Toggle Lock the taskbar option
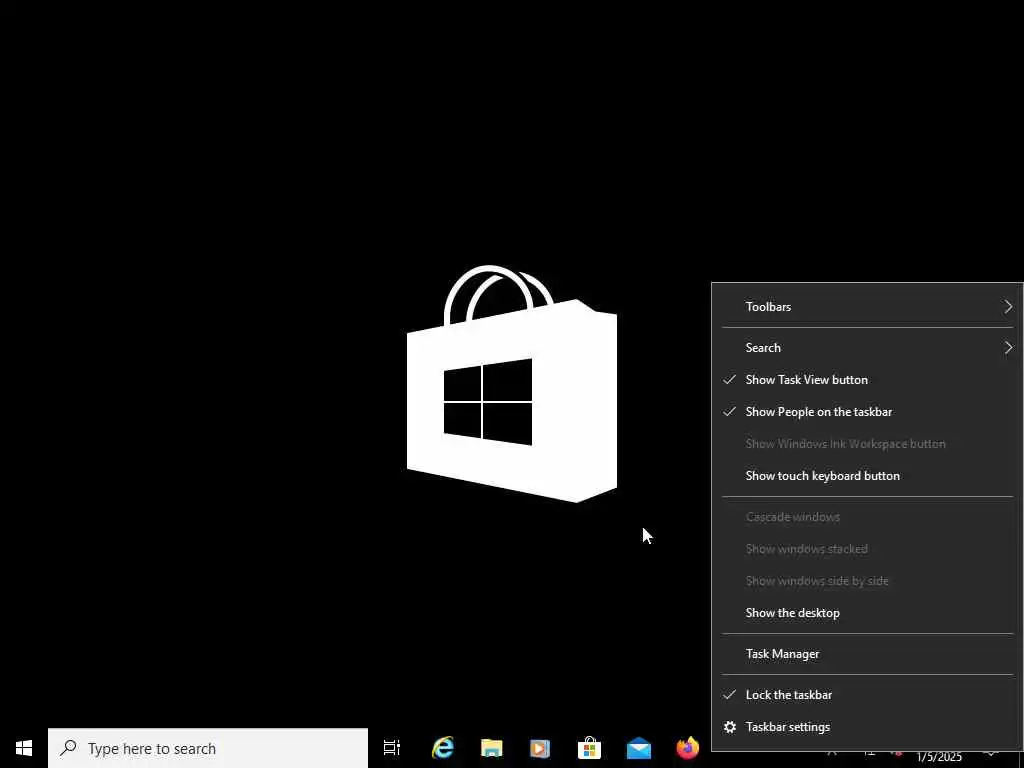Screen dimensions: 1024x768 [867, 695]
